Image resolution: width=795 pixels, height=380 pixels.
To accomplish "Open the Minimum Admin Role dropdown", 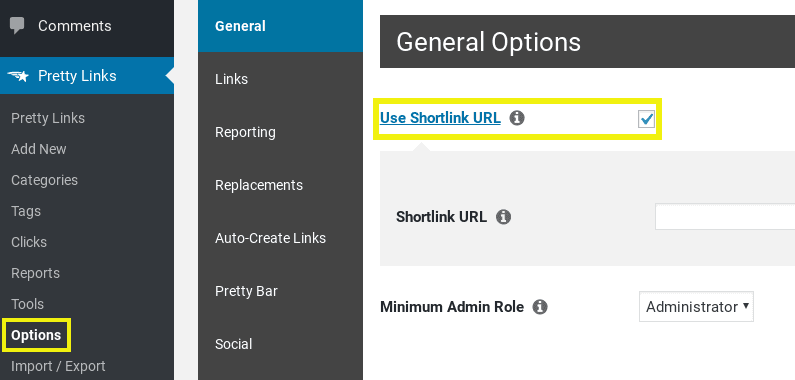I will [696, 306].
